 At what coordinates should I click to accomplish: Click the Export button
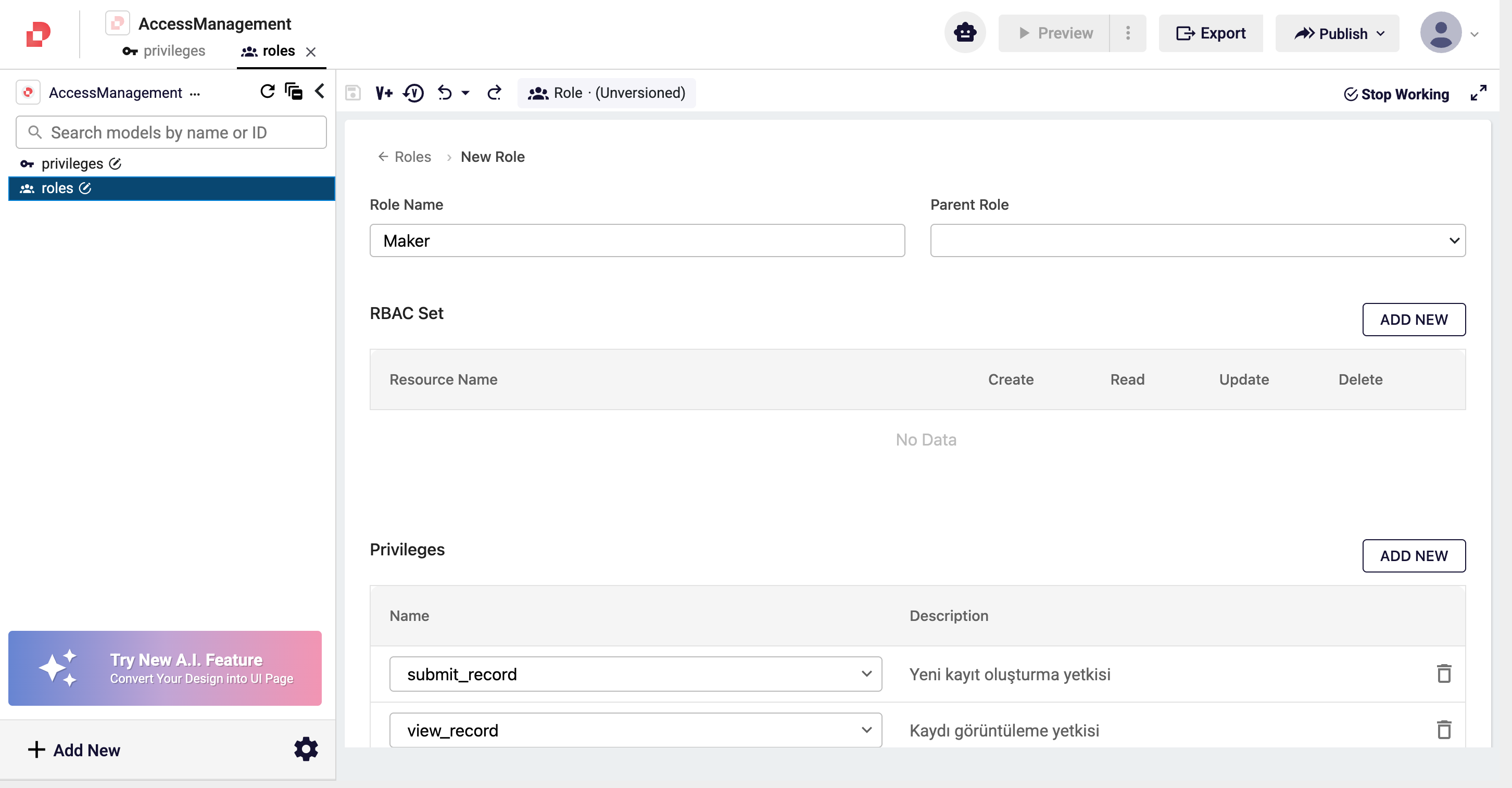point(1211,33)
